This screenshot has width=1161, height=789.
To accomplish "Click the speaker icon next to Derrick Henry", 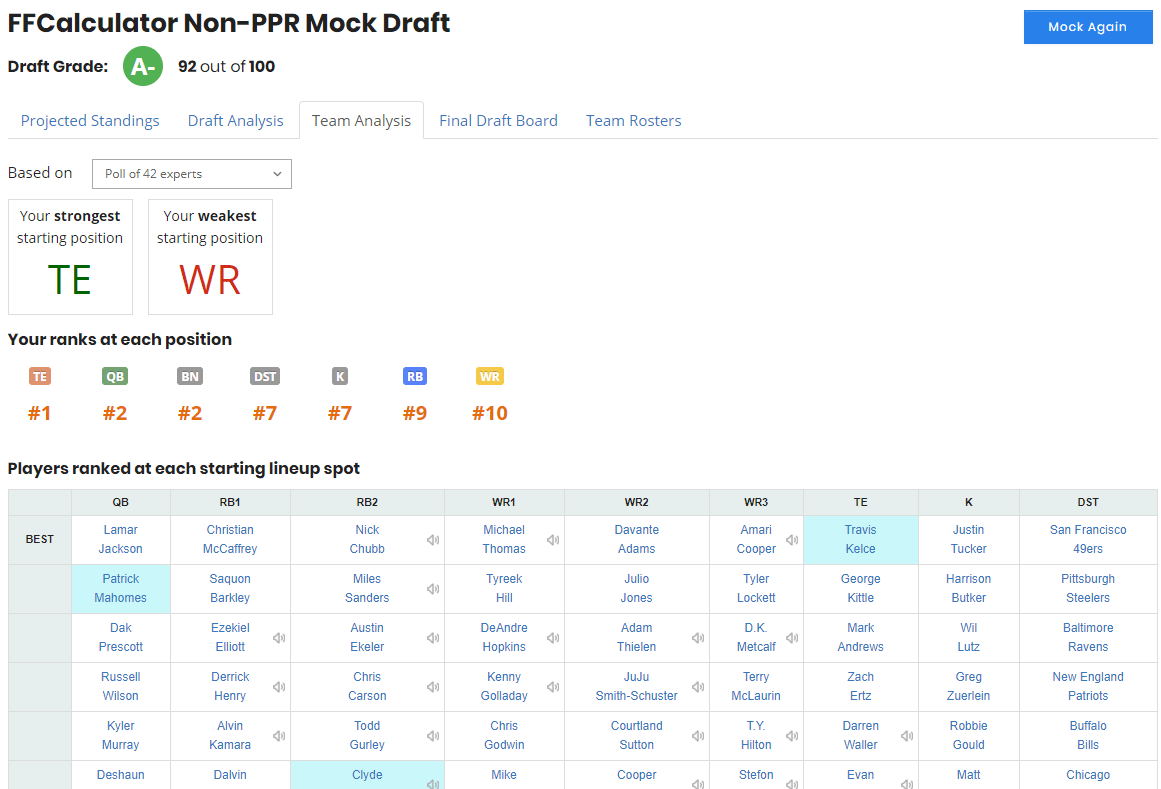I will 279,687.
